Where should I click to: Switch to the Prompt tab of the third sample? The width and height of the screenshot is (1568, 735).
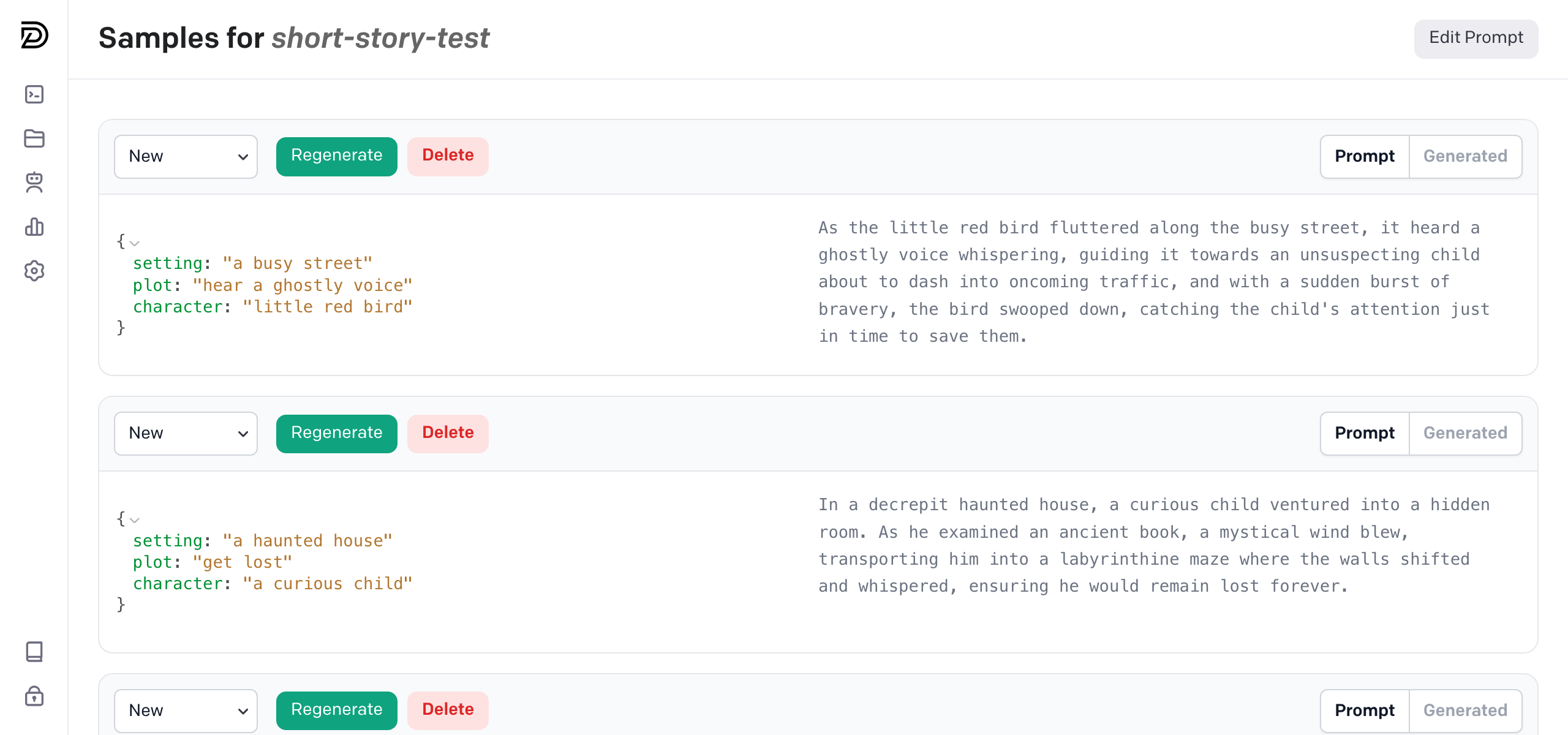[1365, 710]
